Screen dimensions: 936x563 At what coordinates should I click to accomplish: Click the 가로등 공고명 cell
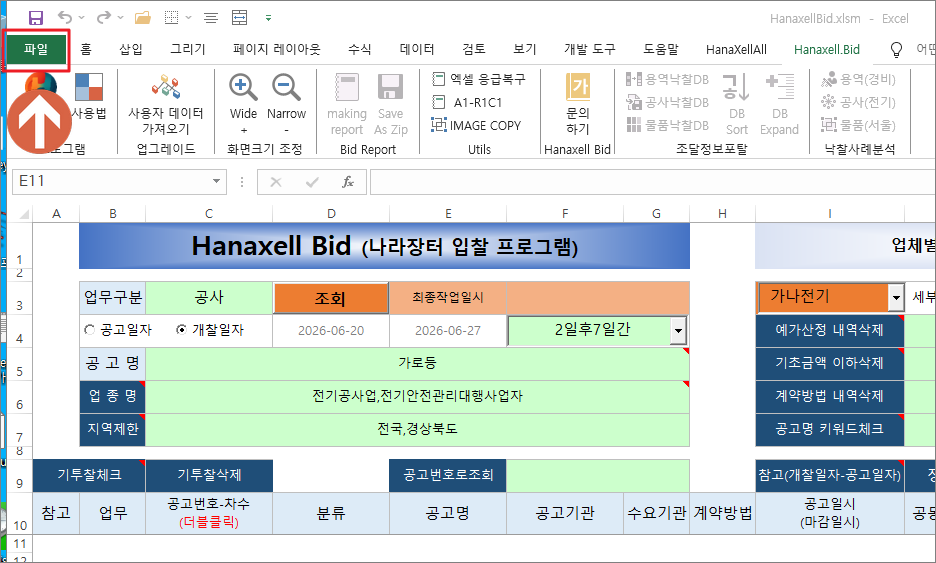pyautogui.click(x=417, y=363)
